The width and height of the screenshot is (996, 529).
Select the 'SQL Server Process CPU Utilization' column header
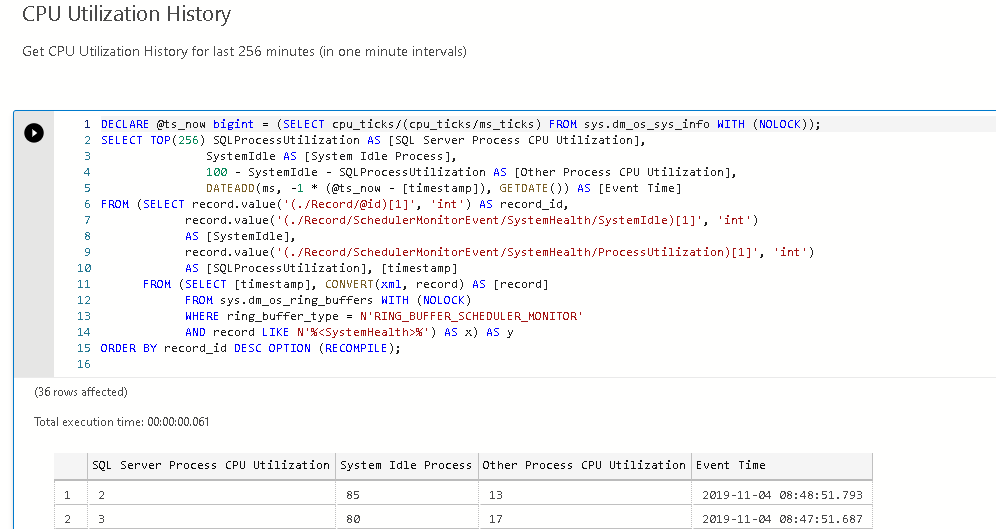click(210, 465)
